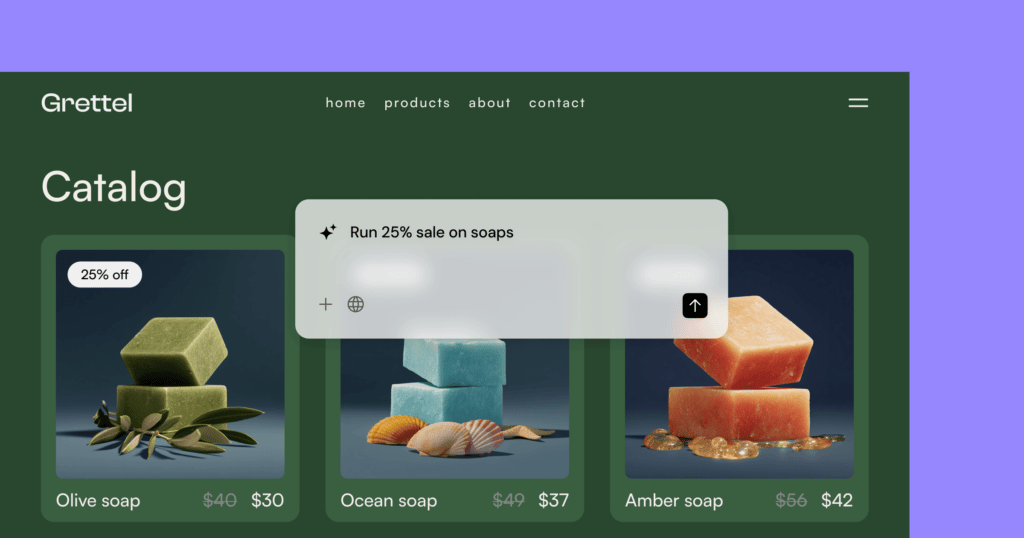Open the Ocean soap product title
The image size is (1024, 538).
[389, 501]
